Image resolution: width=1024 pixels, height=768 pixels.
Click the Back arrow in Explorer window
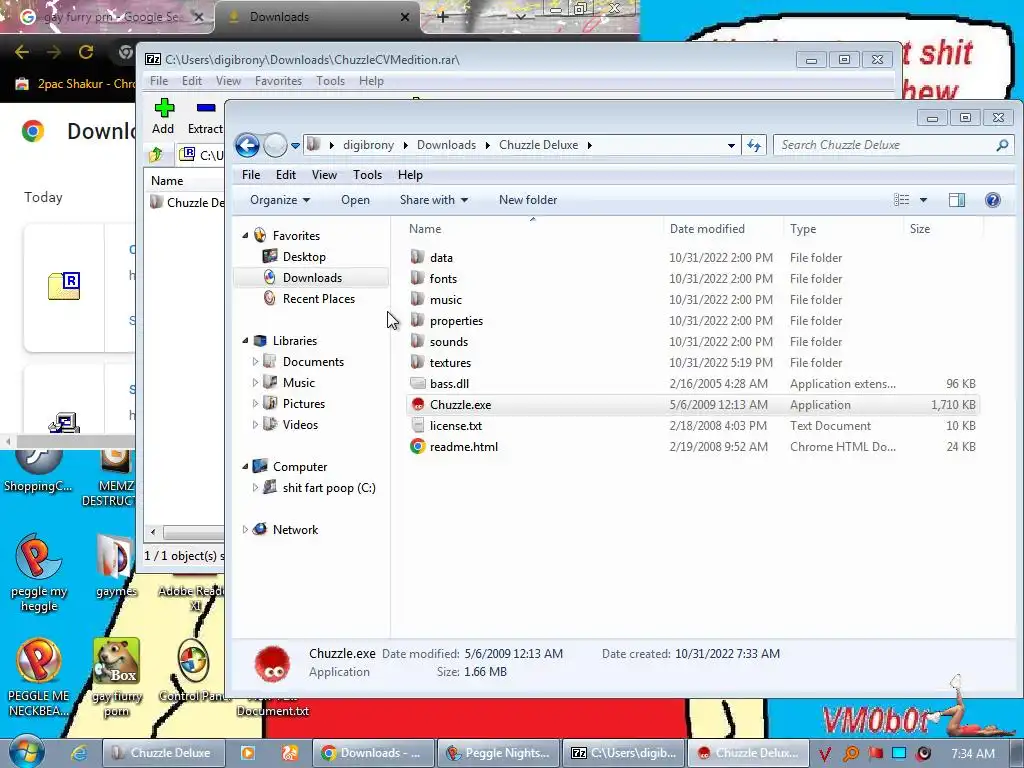point(248,145)
